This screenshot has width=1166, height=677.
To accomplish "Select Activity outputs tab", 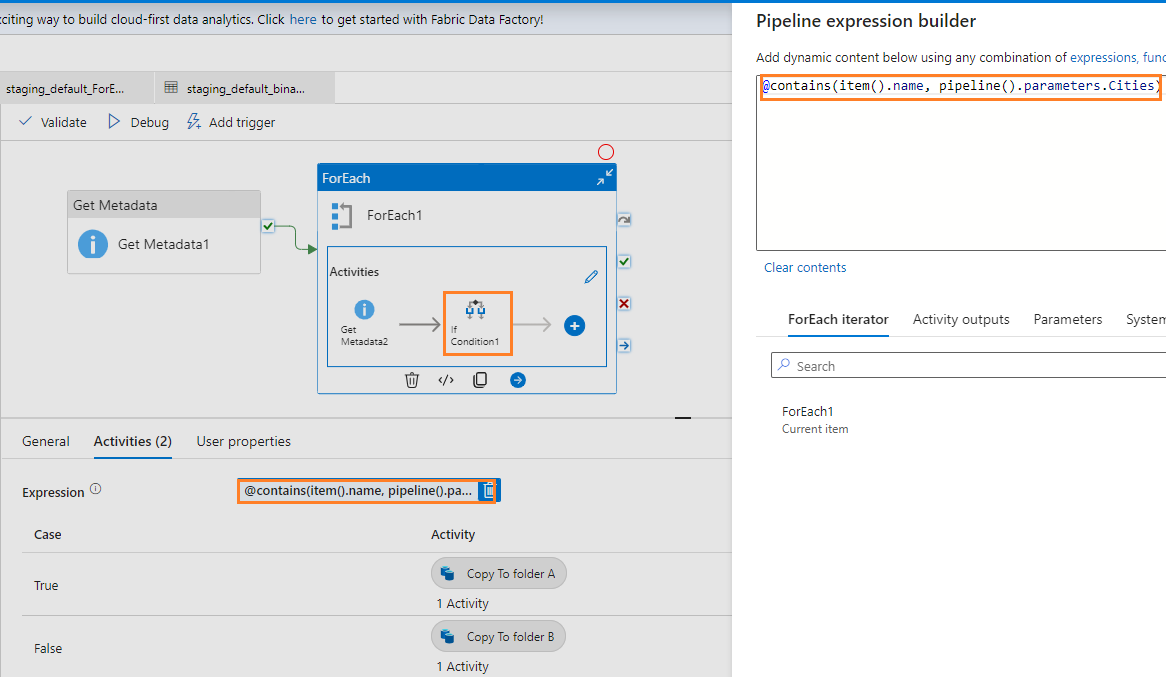I will pos(961,319).
